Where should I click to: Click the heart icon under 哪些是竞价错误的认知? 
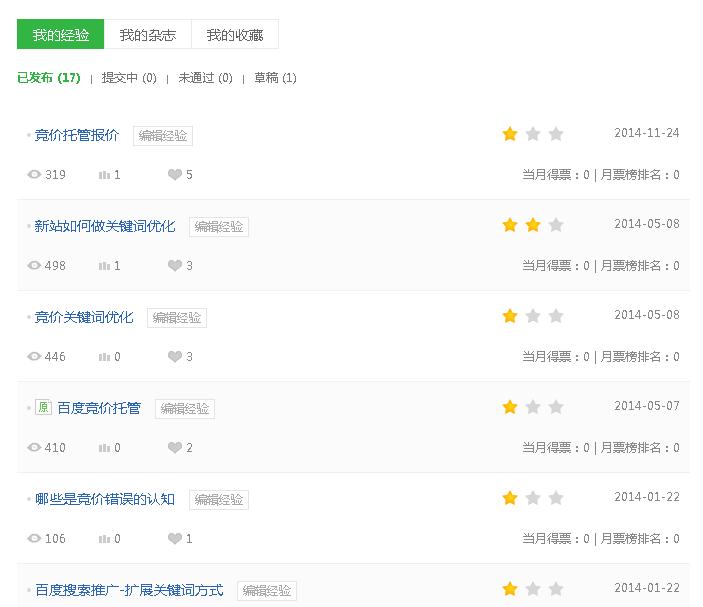[x=174, y=539]
